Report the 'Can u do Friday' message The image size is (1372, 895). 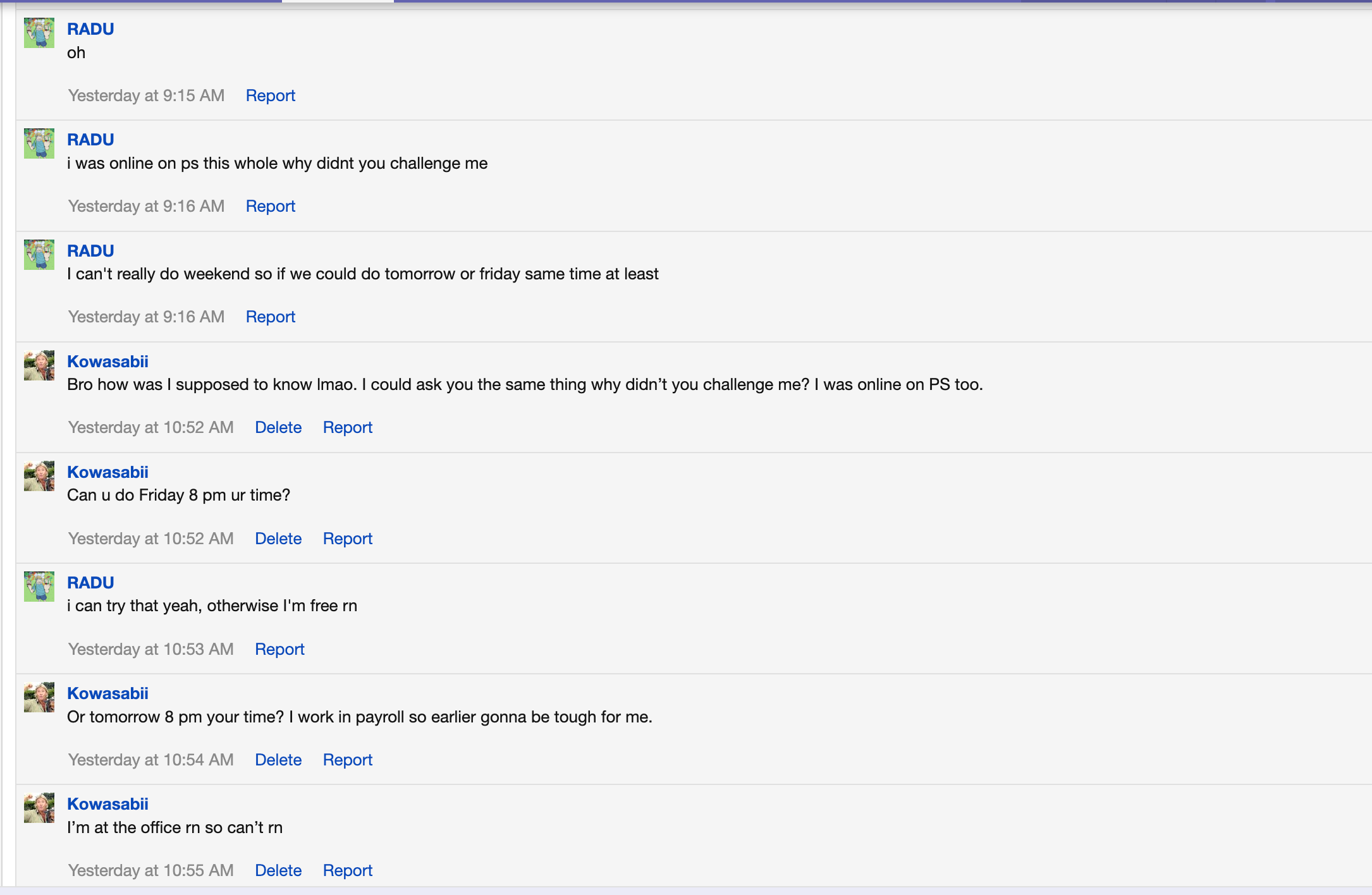(x=348, y=539)
